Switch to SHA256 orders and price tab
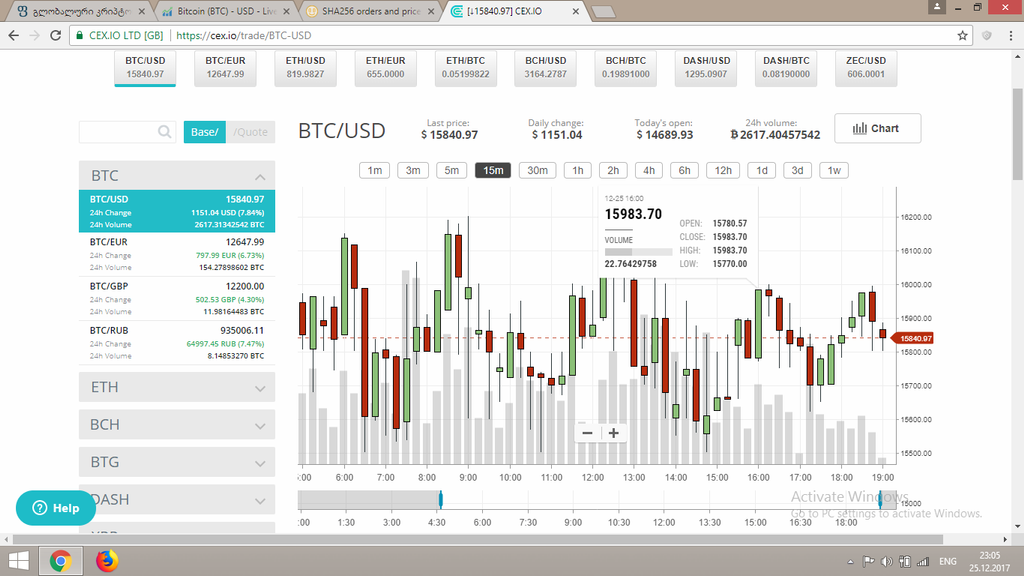Screen dimensions: 1024x576 coord(371,11)
